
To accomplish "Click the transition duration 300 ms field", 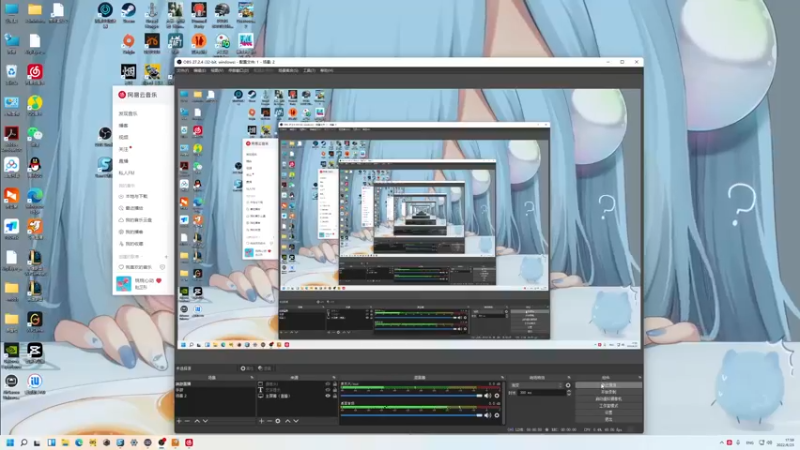I will click(x=542, y=393).
